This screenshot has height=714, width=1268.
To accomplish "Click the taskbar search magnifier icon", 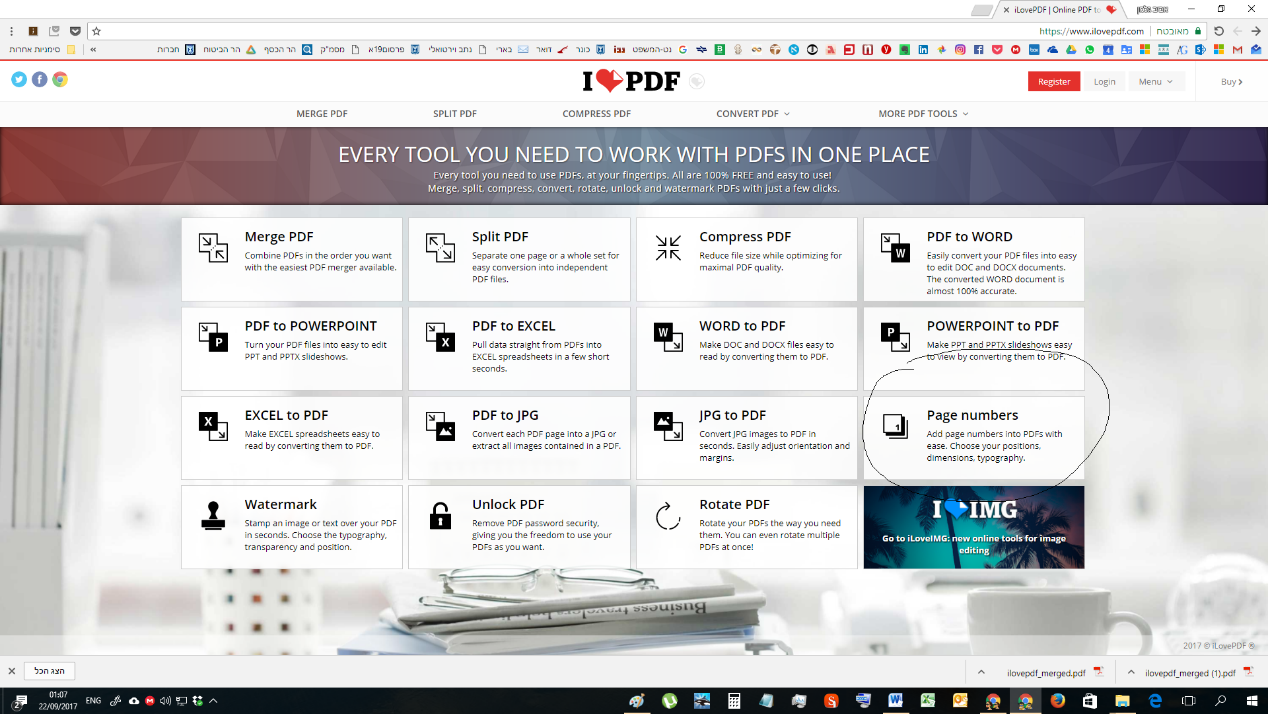I will click(x=1220, y=700).
